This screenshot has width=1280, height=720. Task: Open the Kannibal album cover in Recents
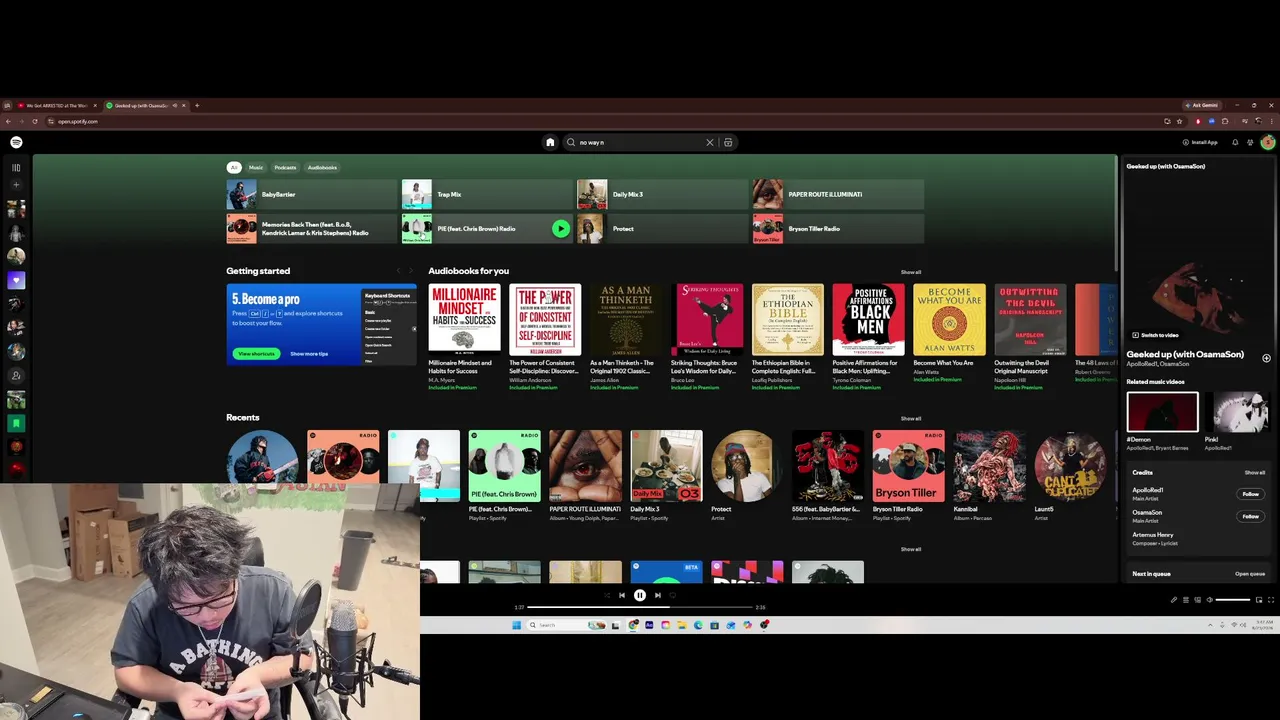tap(989, 466)
